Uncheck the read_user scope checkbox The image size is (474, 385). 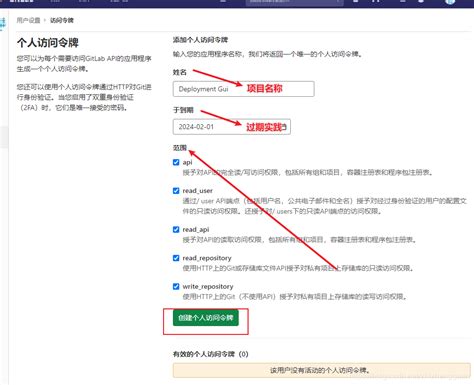176,191
